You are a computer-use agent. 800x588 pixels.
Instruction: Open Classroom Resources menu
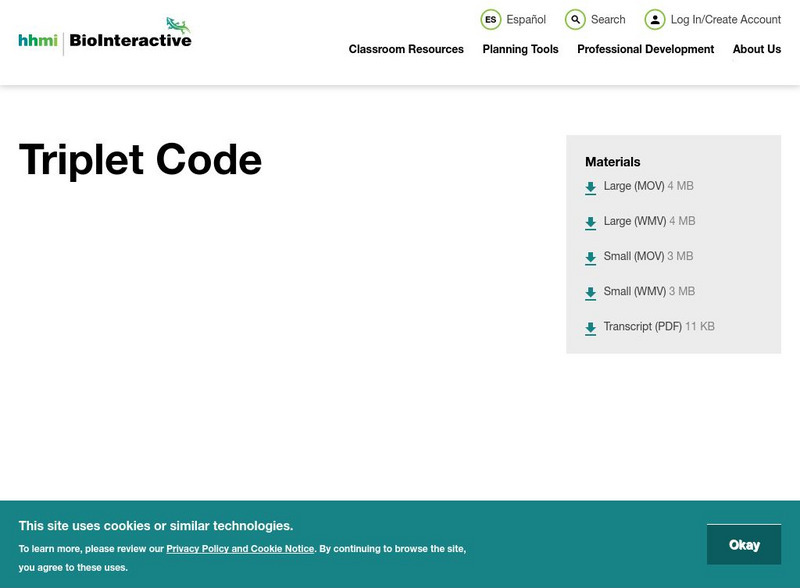coord(405,49)
